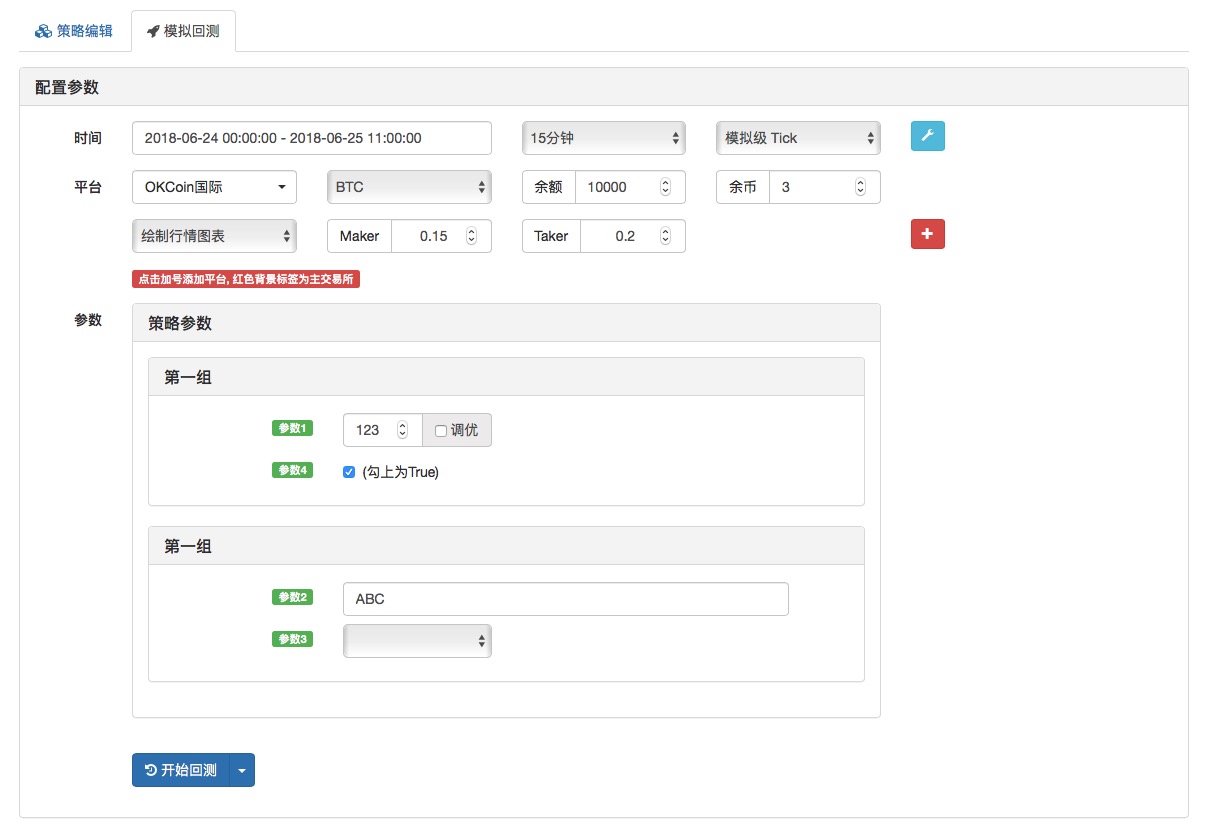
Task: Open the 绘制行情图表 dropdown
Action: pos(214,236)
